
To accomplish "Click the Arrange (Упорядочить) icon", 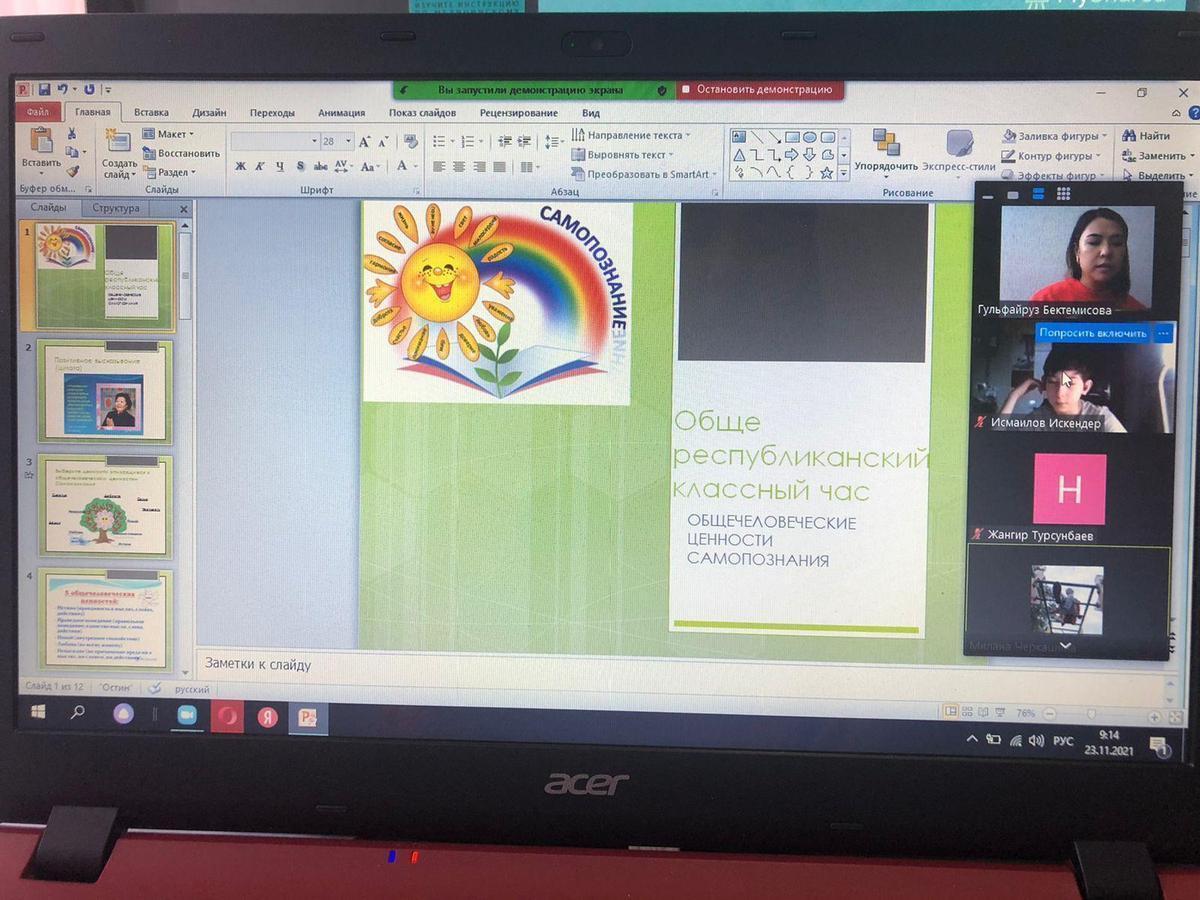I will pos(885,149).
